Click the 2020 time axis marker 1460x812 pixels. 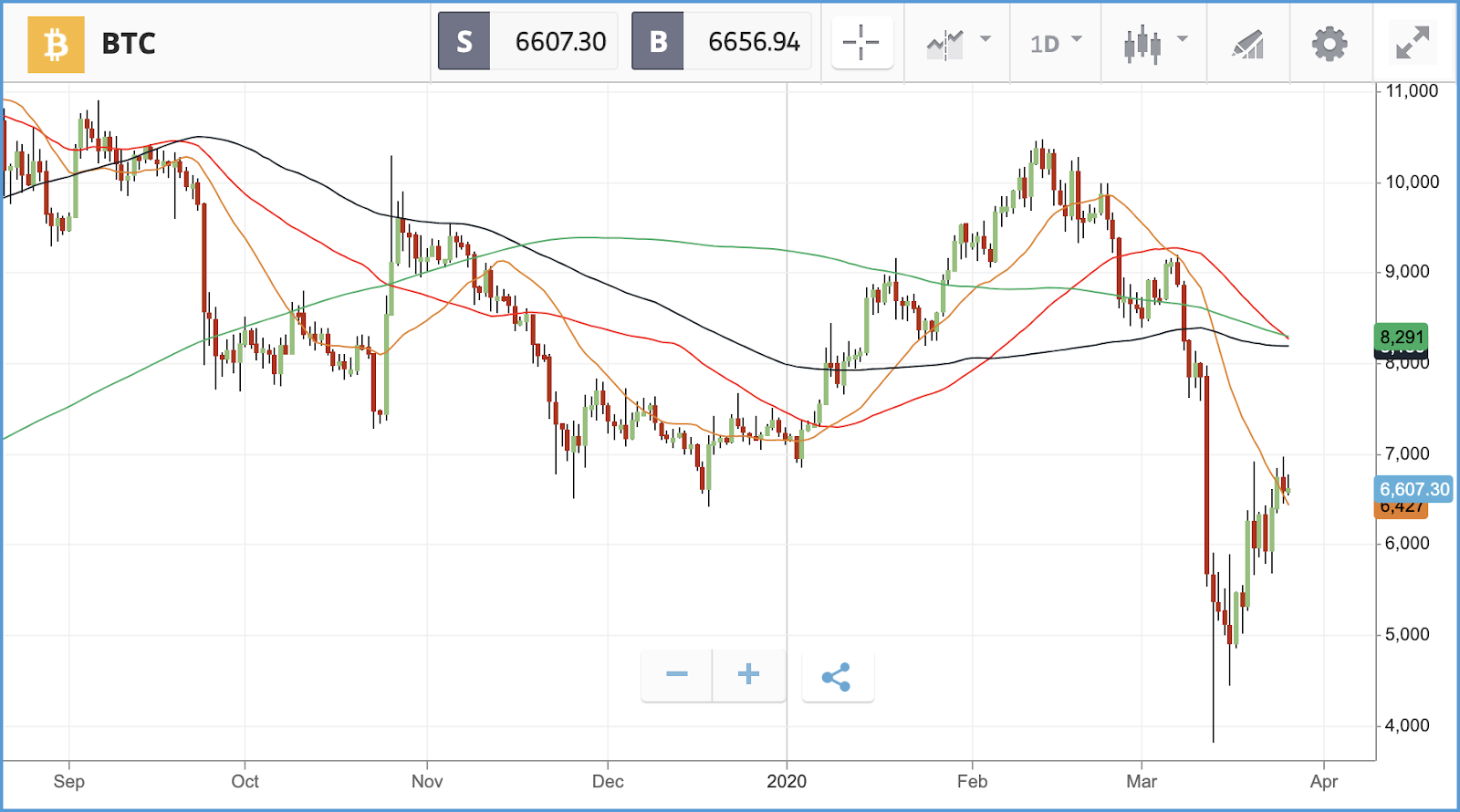click(787, 782)
